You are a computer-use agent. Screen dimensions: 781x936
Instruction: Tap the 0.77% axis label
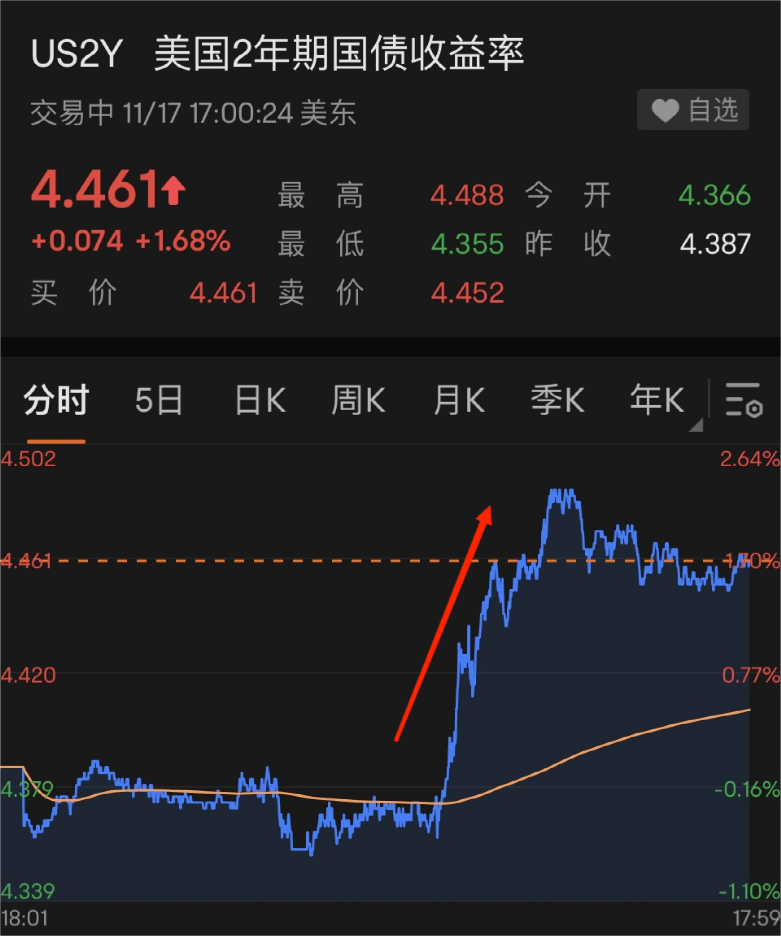(751, 675)
